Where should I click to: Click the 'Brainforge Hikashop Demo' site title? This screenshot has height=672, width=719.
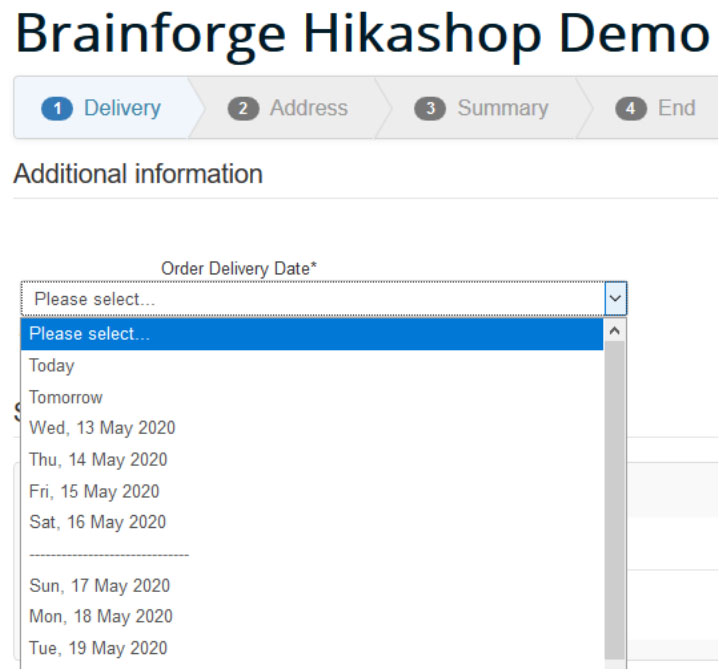click(362, 36)
